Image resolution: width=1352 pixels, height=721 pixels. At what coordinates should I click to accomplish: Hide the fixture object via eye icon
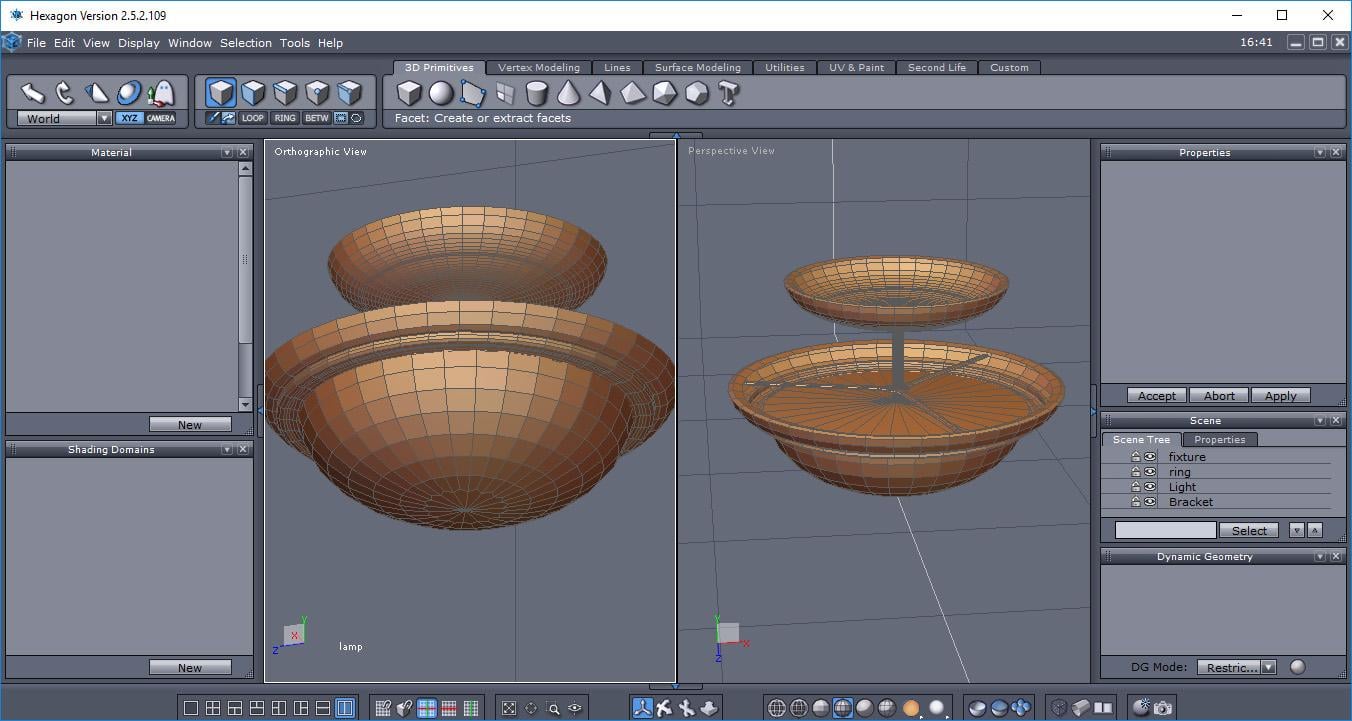(x=1150, y=457)
